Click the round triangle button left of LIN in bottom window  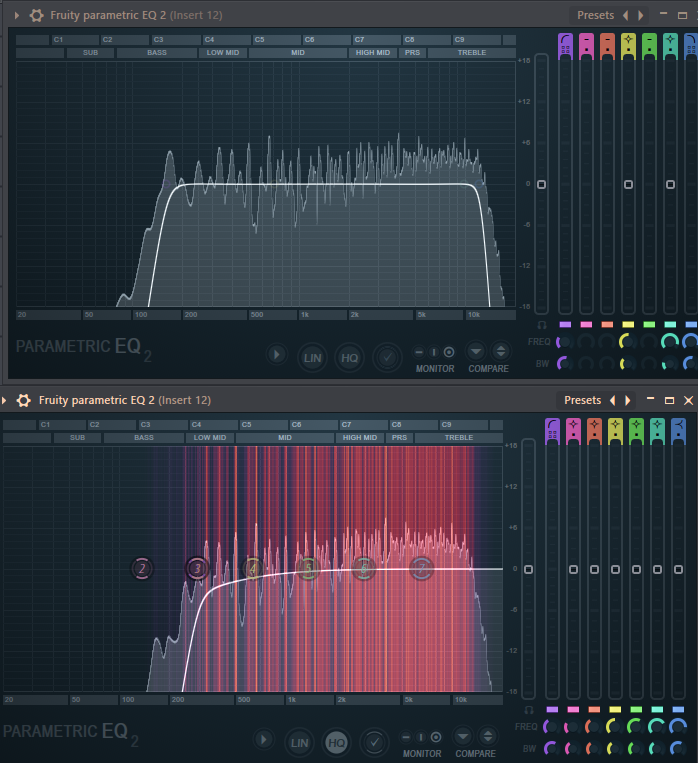coord(263,740)
